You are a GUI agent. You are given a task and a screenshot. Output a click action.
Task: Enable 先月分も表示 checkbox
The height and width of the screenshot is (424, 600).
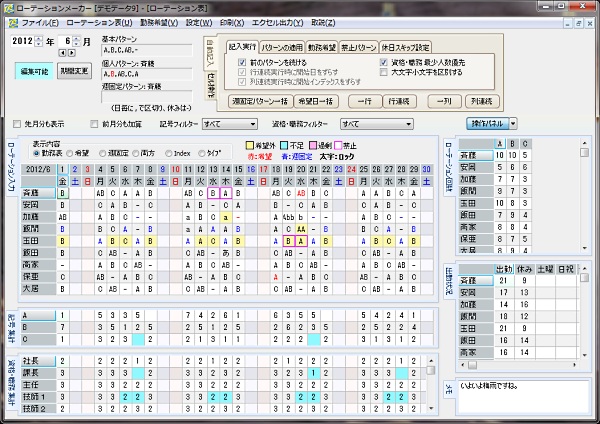[17, 124]
